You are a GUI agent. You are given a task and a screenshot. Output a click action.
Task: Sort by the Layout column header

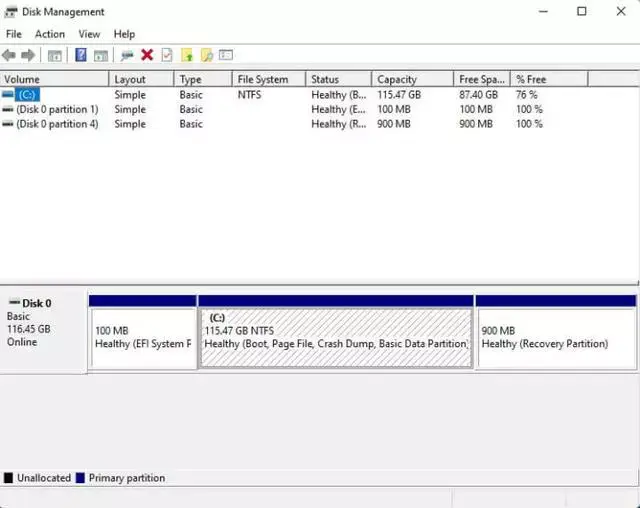142,79
